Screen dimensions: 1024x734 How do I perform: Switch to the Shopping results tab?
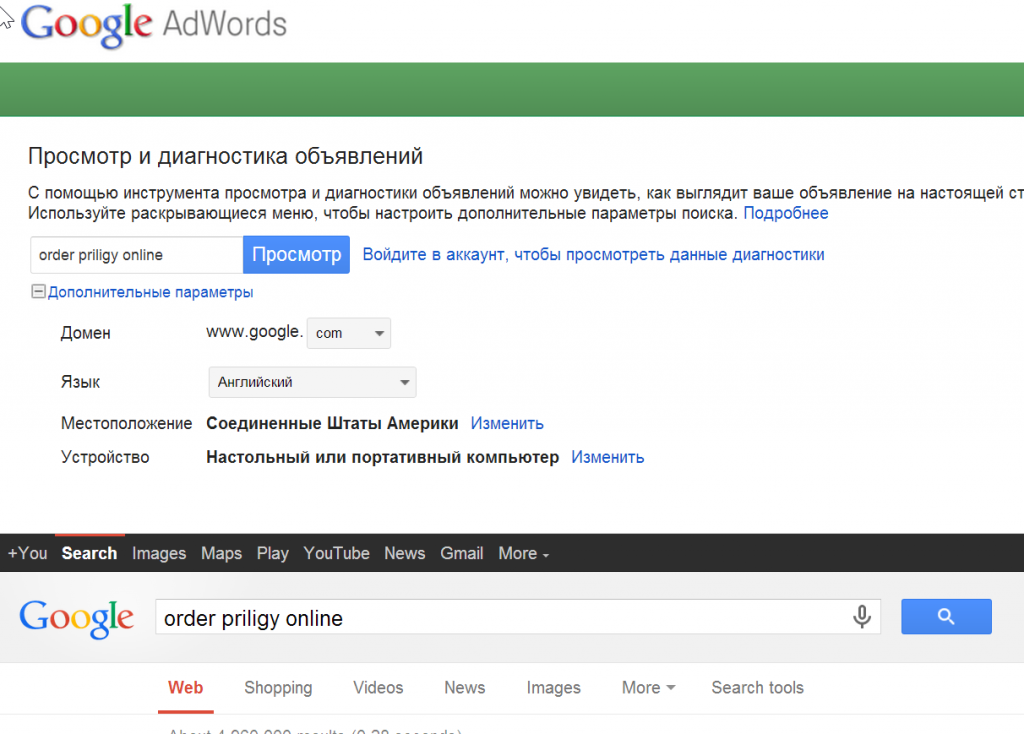[x=278, y=688]
